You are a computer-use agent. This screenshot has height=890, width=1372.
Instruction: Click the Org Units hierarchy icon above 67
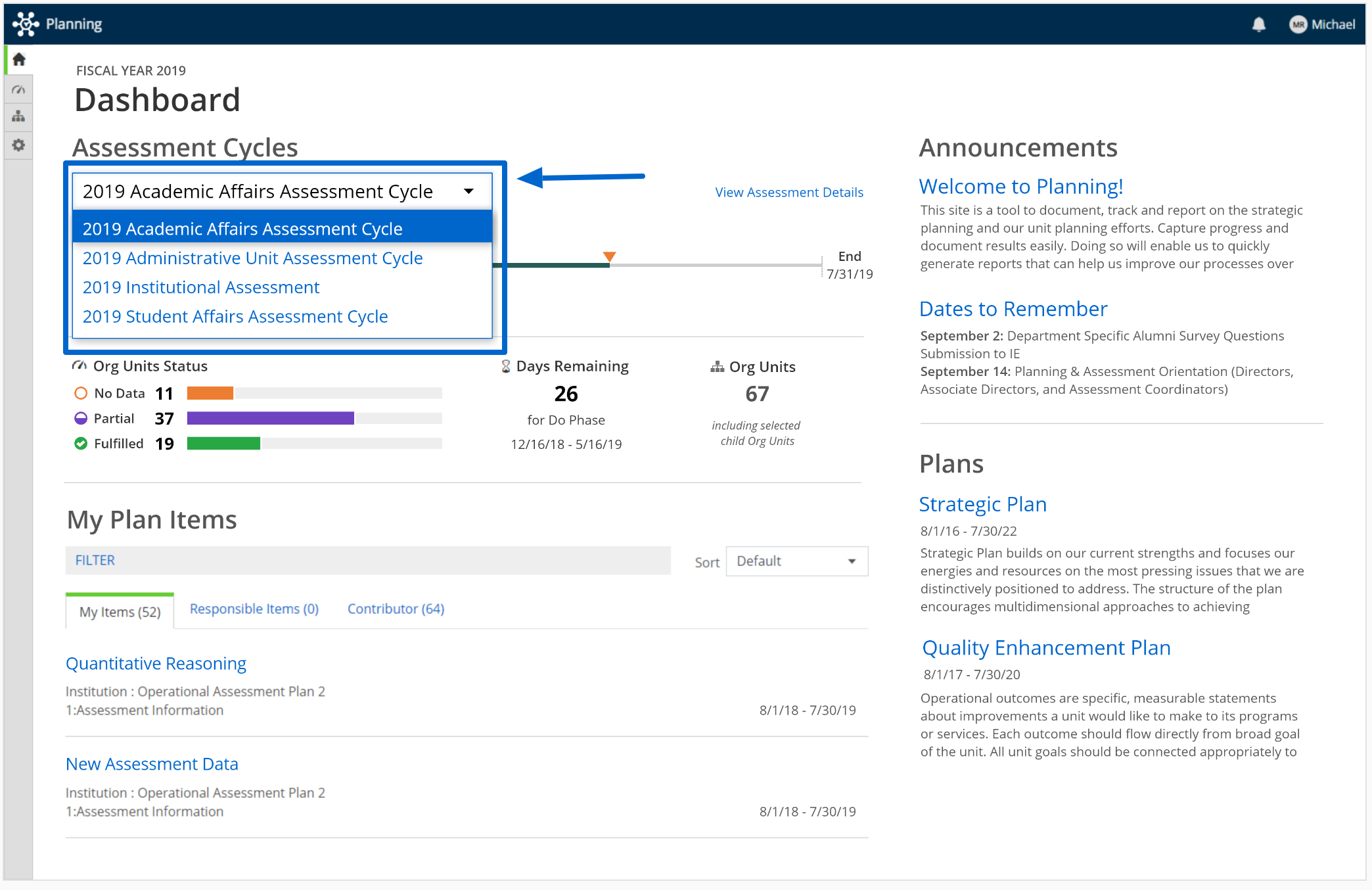718,367
